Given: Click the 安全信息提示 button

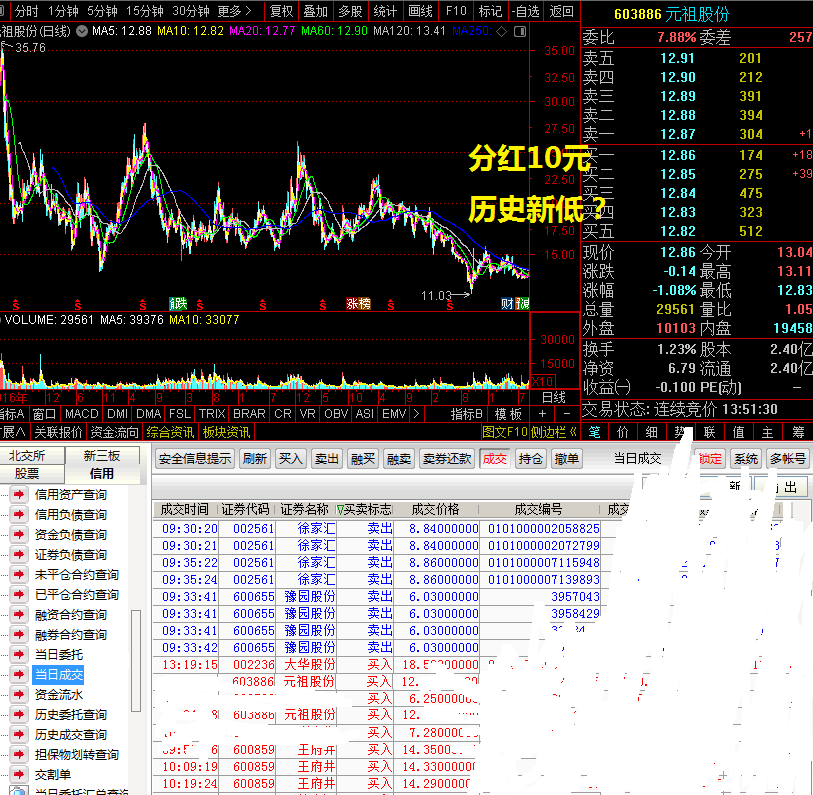Looking at the screenshot, I should click(195, 458).
